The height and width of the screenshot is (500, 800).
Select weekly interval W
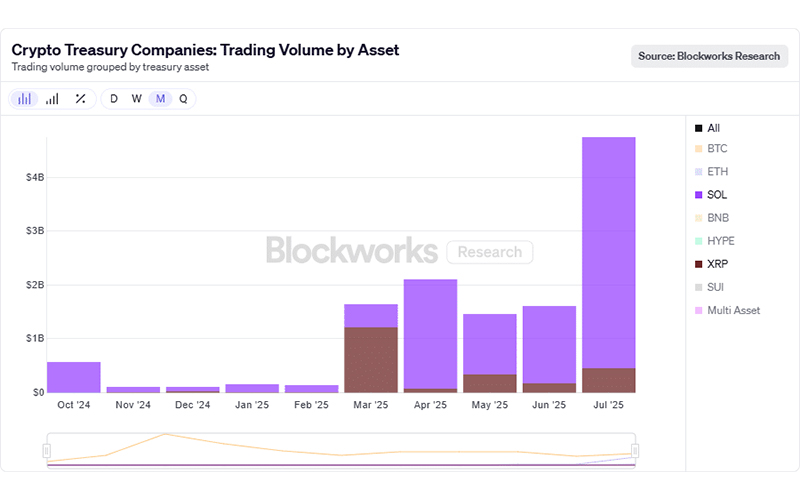point(136,99)
